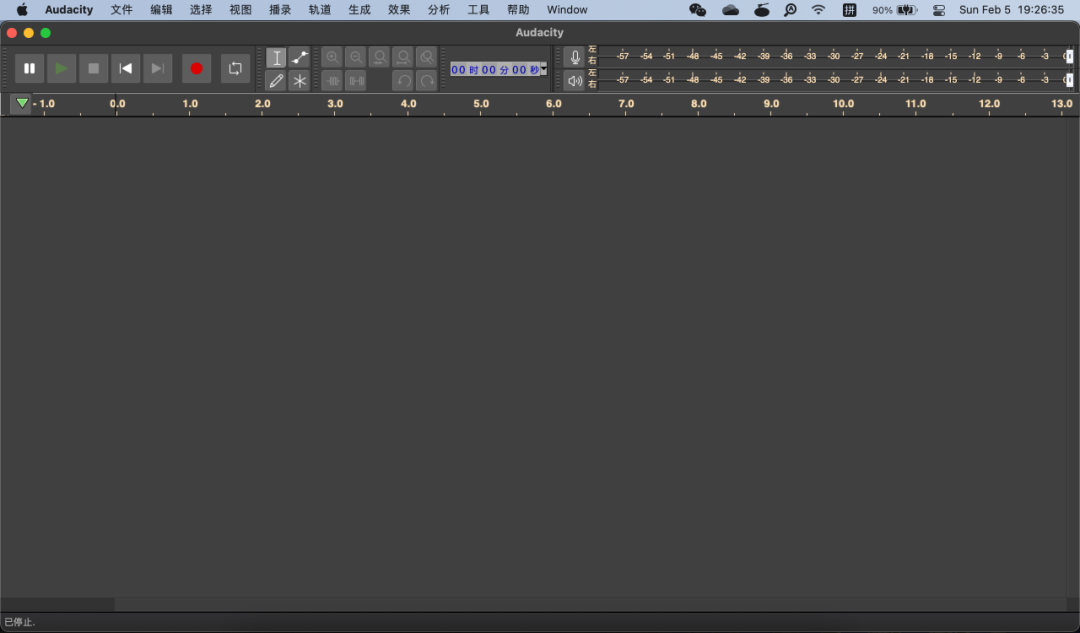Image resolution: width=1080 pixels, height=633 pixels.
Task: Click the battery status indicator
Action: click(x=895, y=10)
